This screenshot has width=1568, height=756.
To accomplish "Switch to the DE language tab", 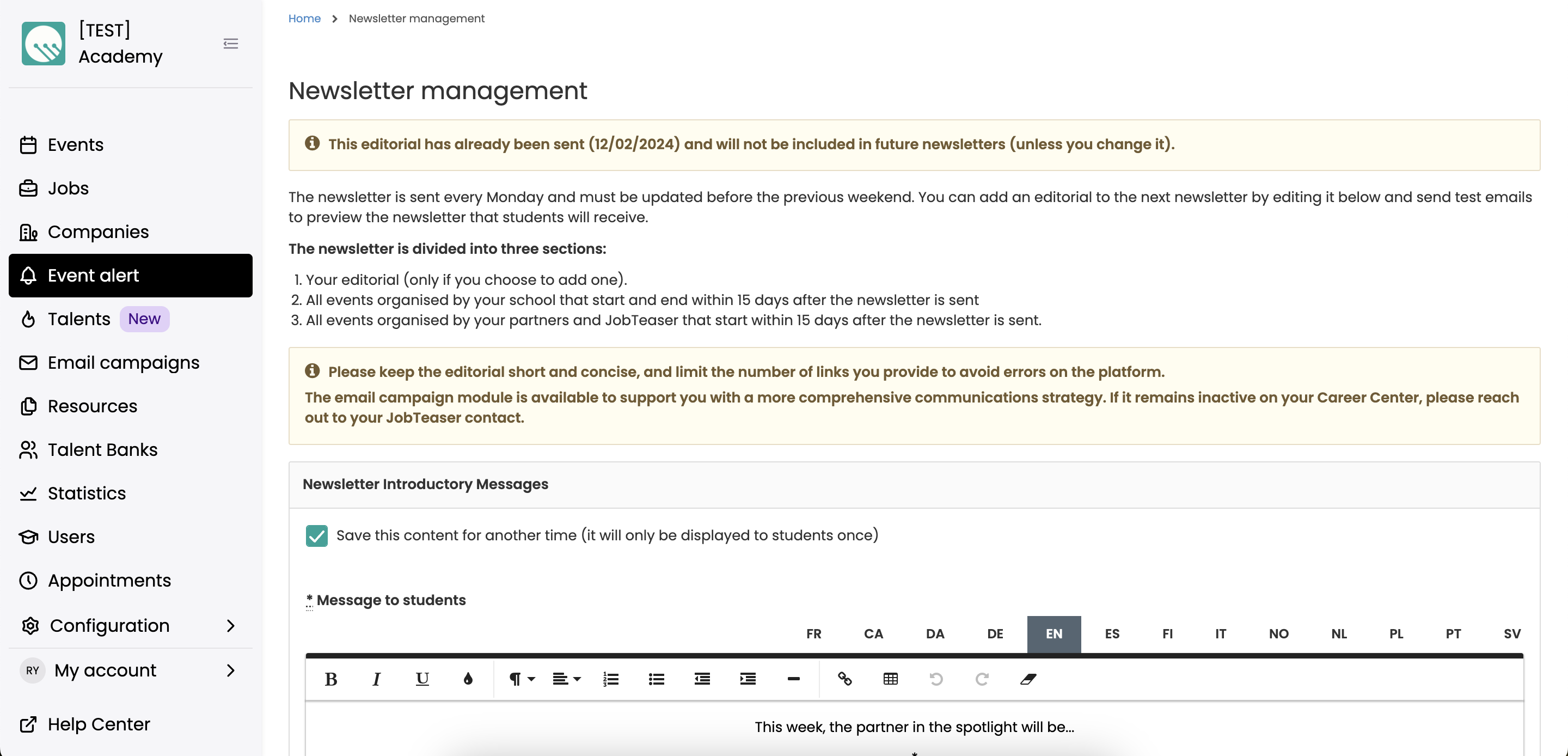I will [995, 633].
